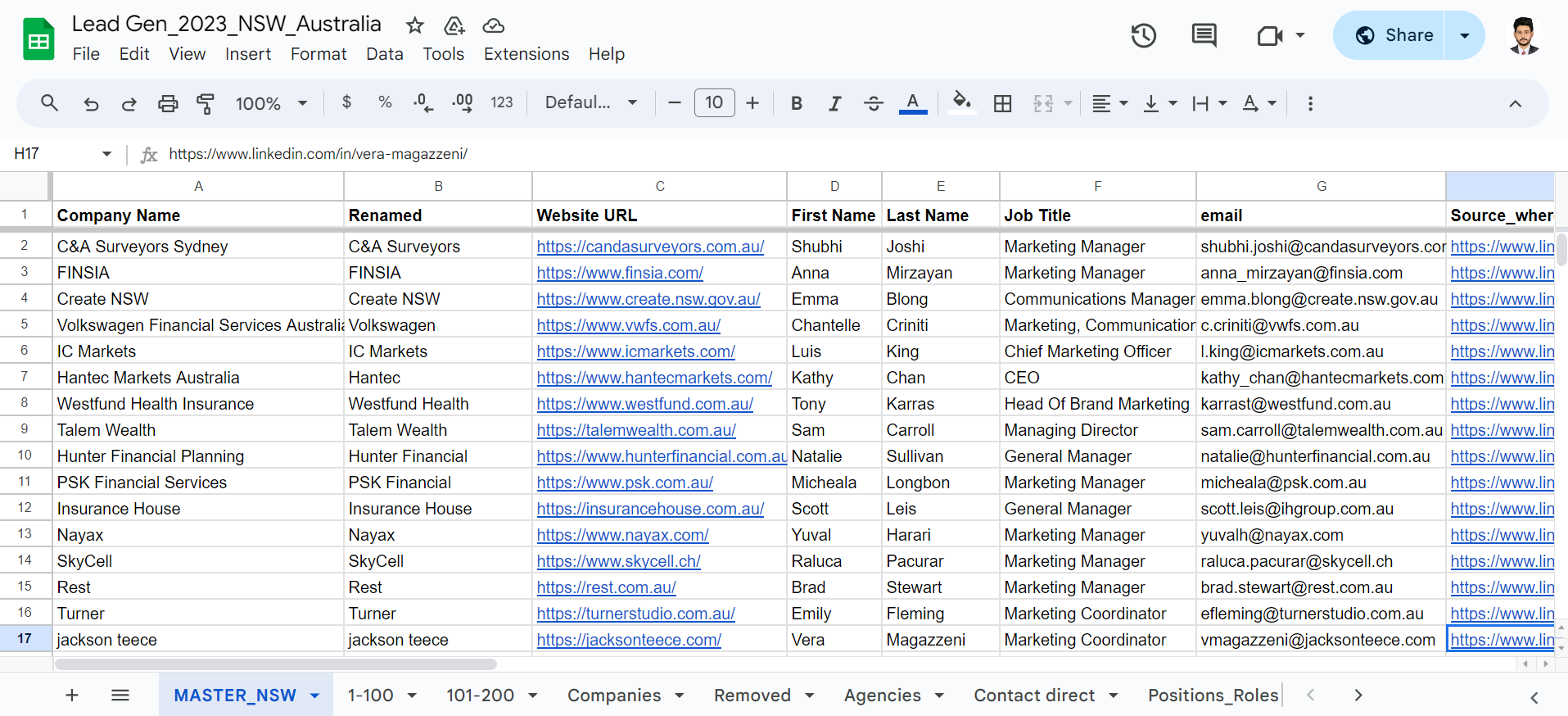Search the menus with magnifier icon

pos(49,103)
